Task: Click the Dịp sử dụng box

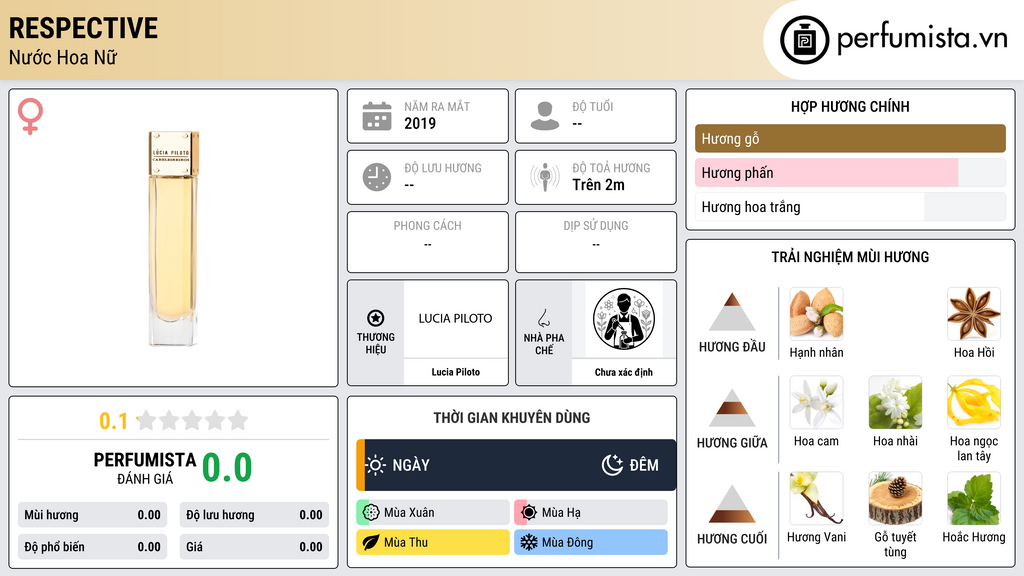Action: pos(596,242)
